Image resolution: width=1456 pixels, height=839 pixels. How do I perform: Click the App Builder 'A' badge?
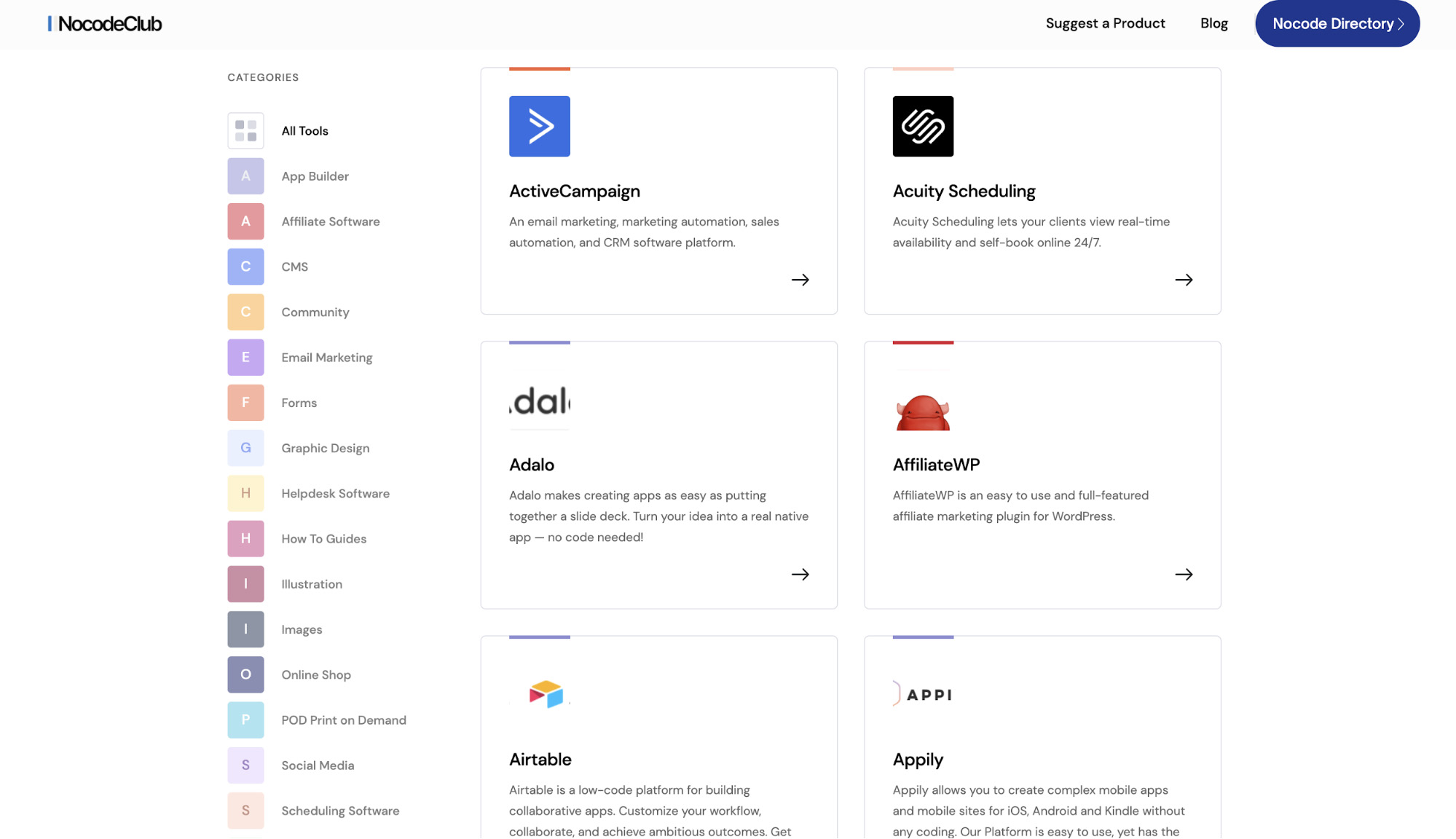(245, 176)
